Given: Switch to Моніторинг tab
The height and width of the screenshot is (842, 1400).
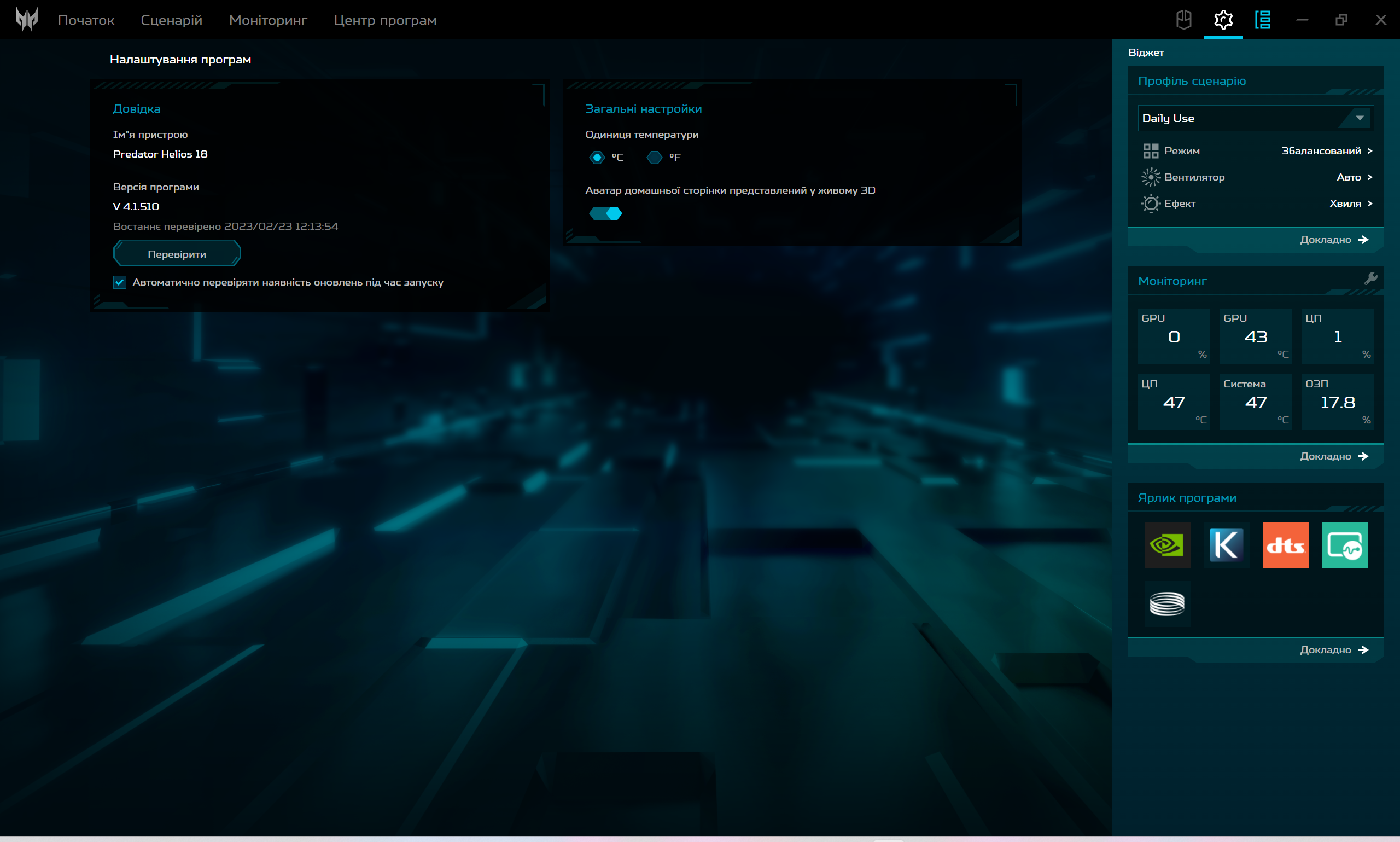Looking at the screenshot, I should [267, 20].
